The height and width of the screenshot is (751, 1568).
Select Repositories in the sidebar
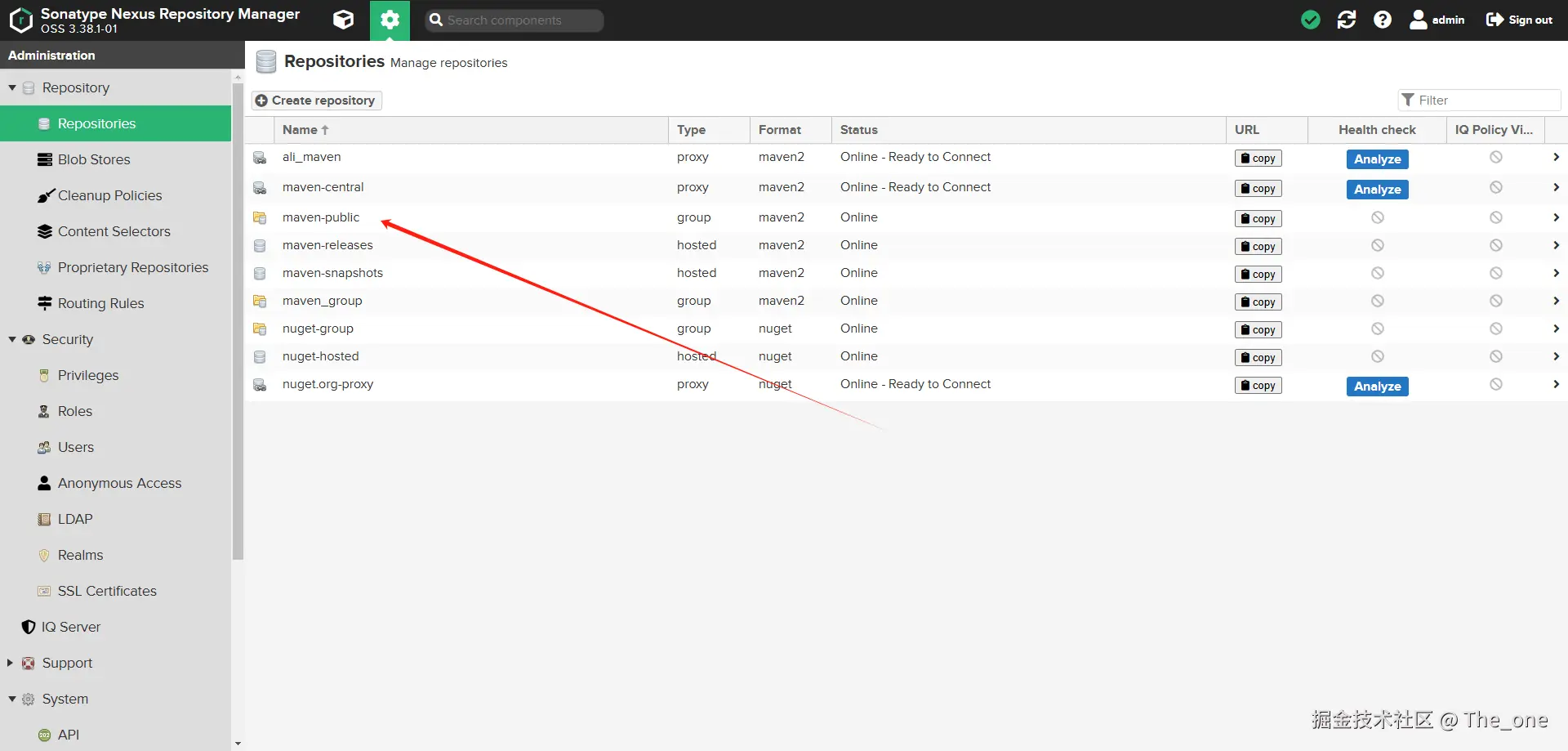coord(115,123)
